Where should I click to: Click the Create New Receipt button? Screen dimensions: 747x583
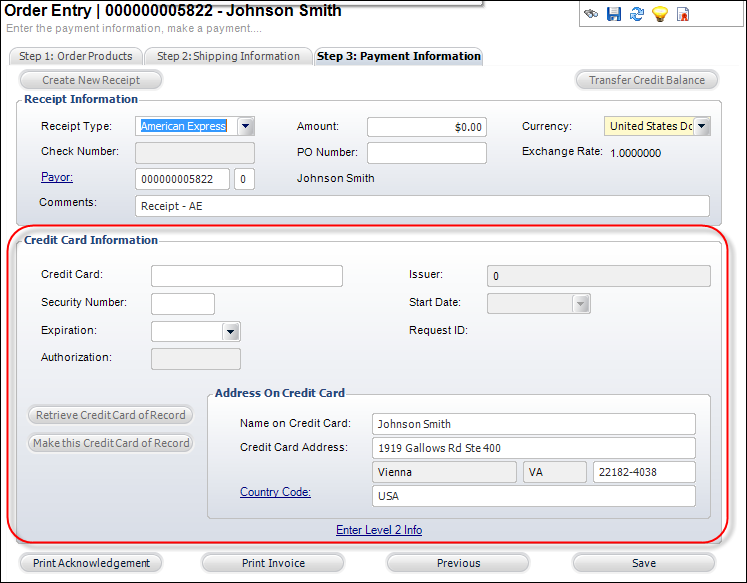(91, 80)
